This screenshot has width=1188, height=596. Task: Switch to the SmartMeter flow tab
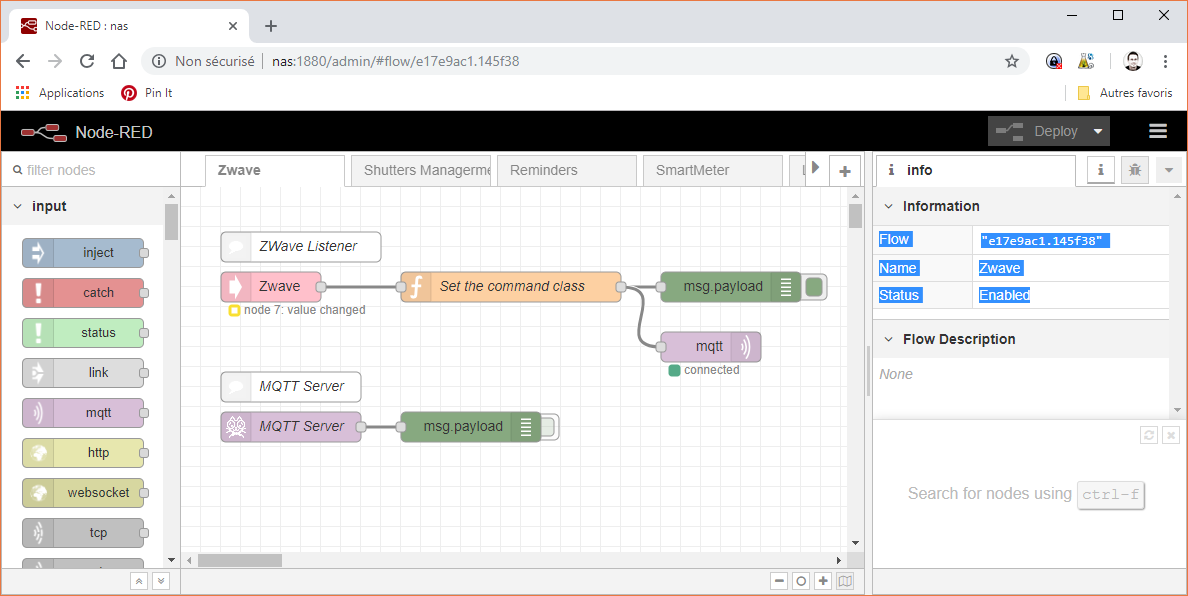tap(713, 170)
